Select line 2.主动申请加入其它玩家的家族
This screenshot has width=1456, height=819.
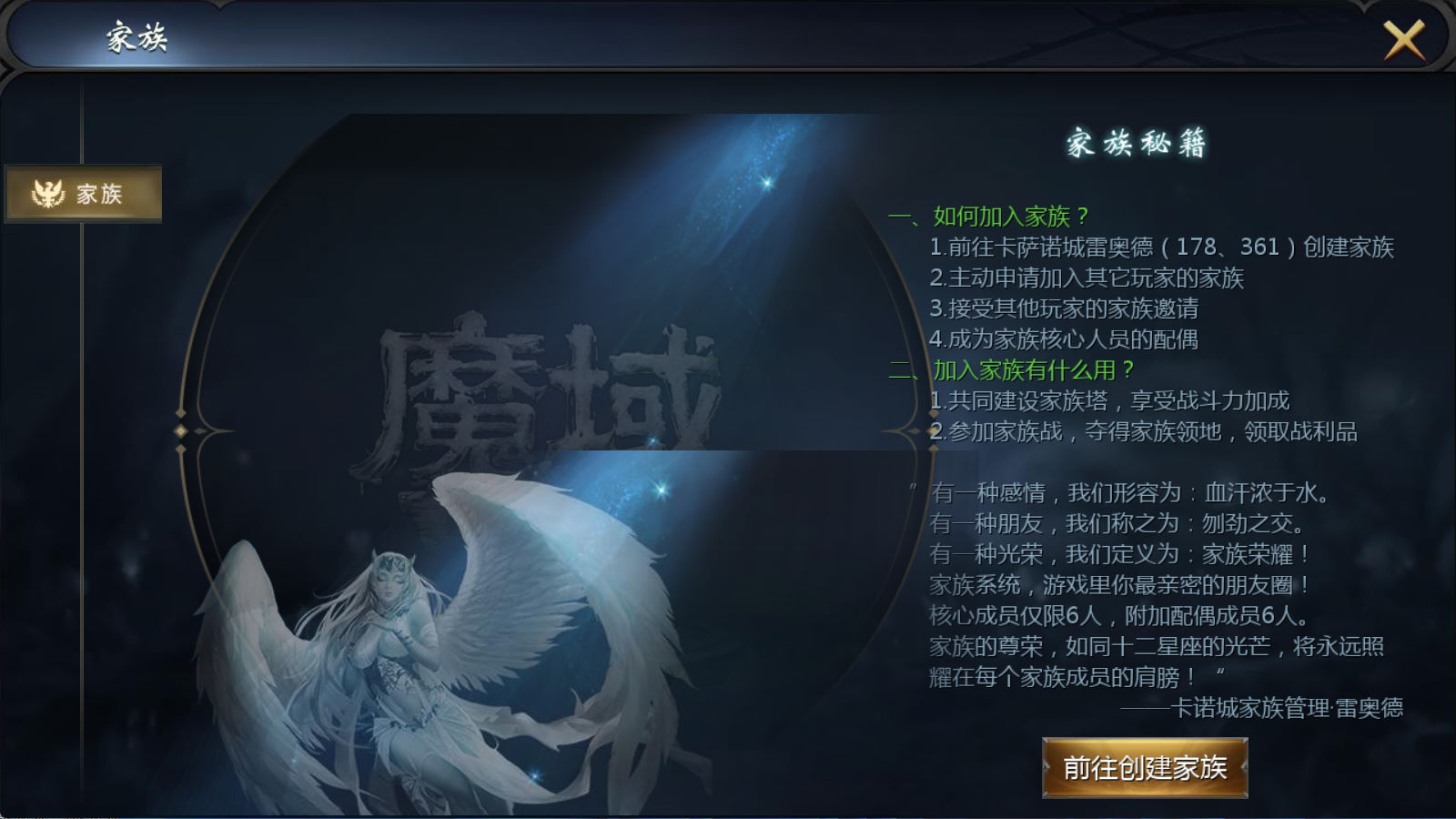point(1087,278)
